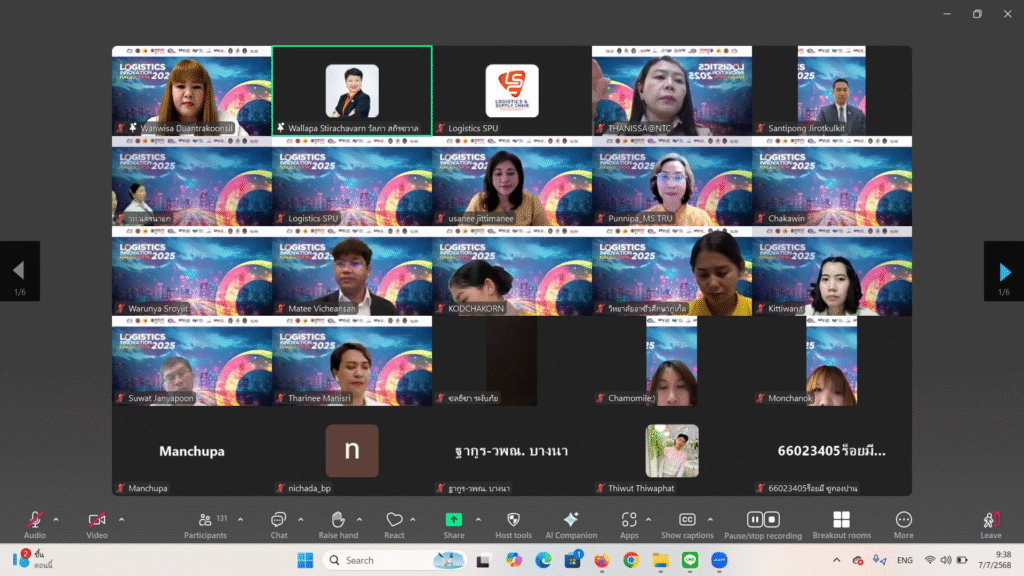Open the clock and date flyout
The width and height of the screenshot is (1024, 576).
(x=995, y=560)
